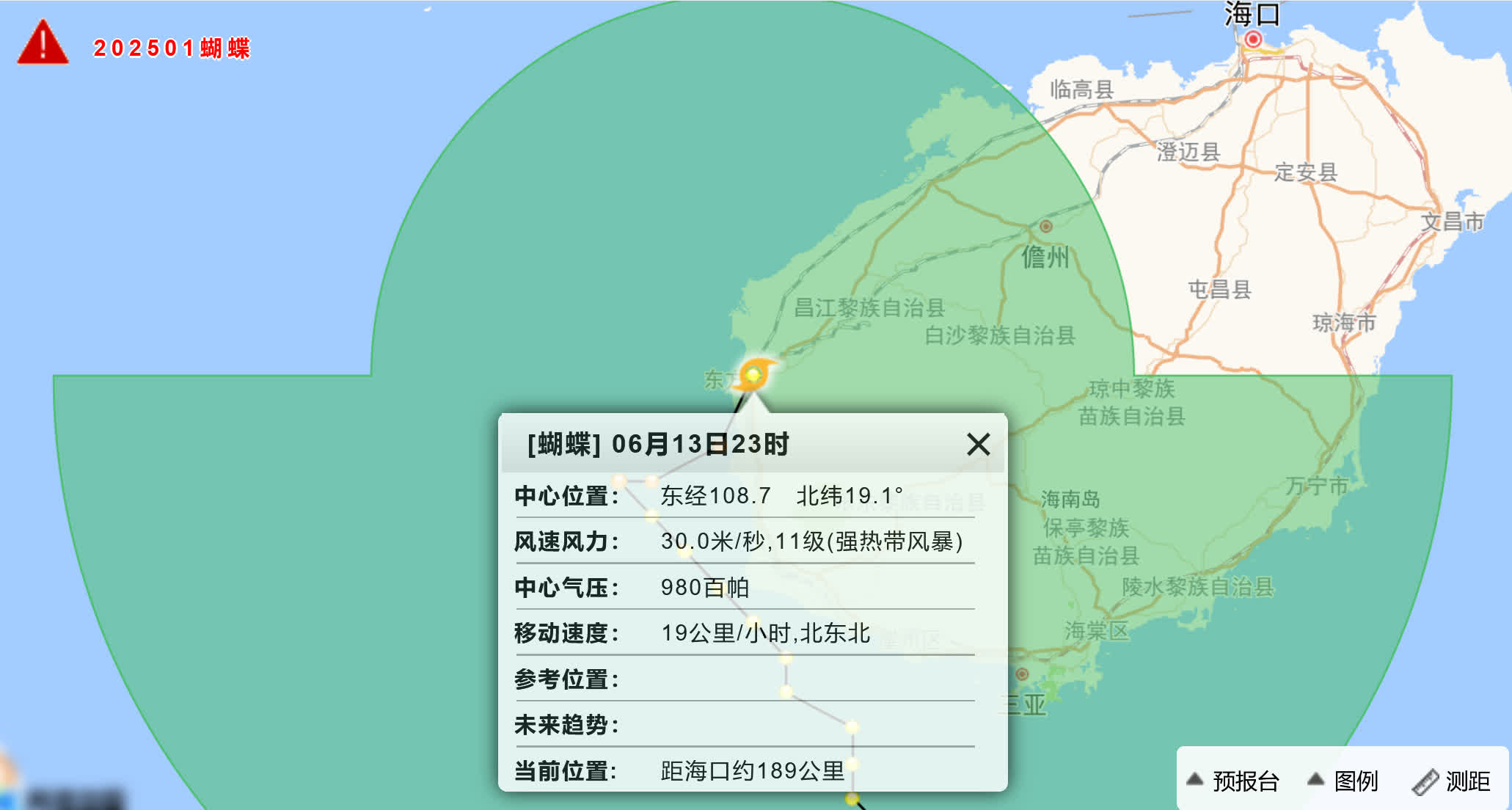Click the 临高县 map label
Viewport: 1512px width, 810px height.
click(1081, 90)
